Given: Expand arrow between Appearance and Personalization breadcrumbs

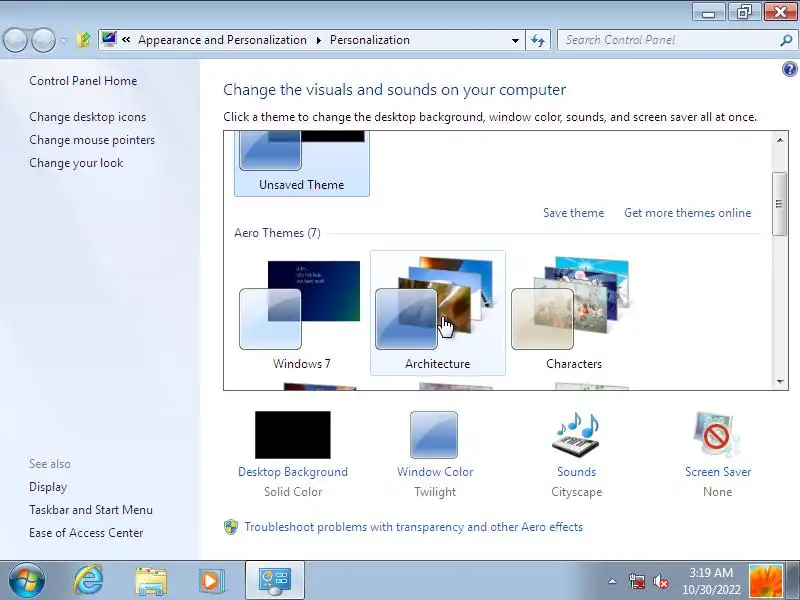Looking at the screenshot, I should [x=319, y=40].
